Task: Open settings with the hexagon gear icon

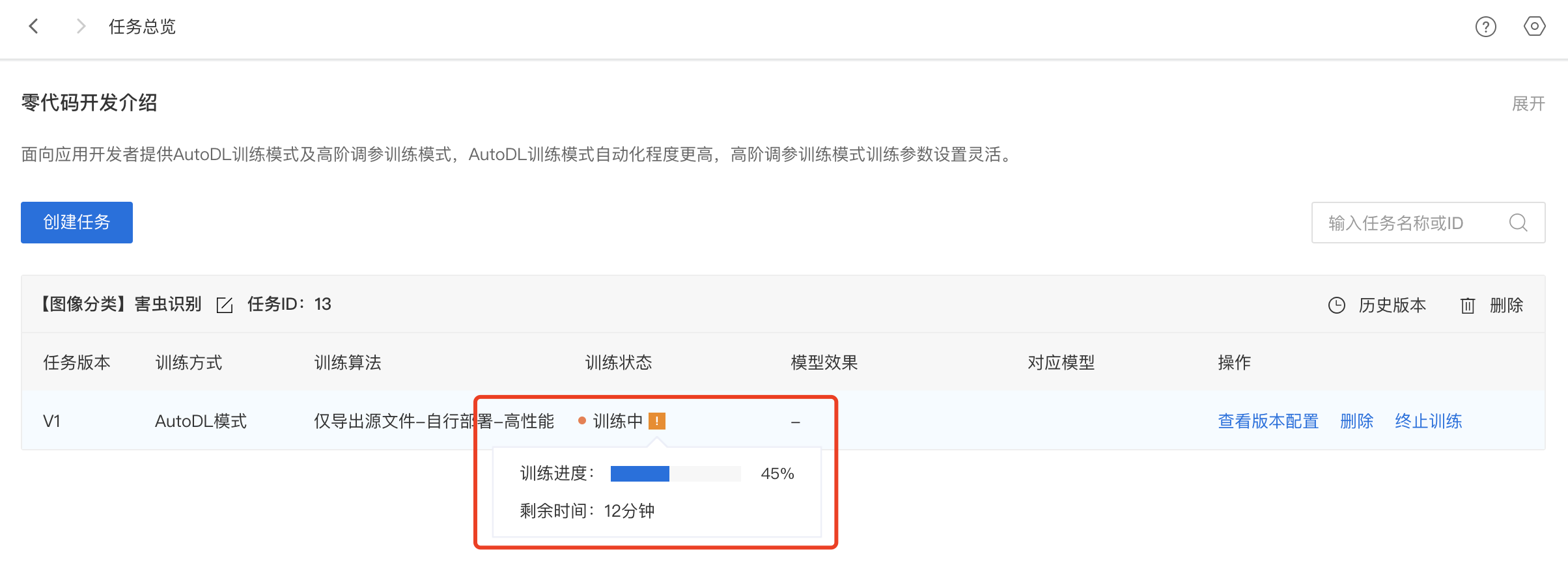Action: point(1534,27)
